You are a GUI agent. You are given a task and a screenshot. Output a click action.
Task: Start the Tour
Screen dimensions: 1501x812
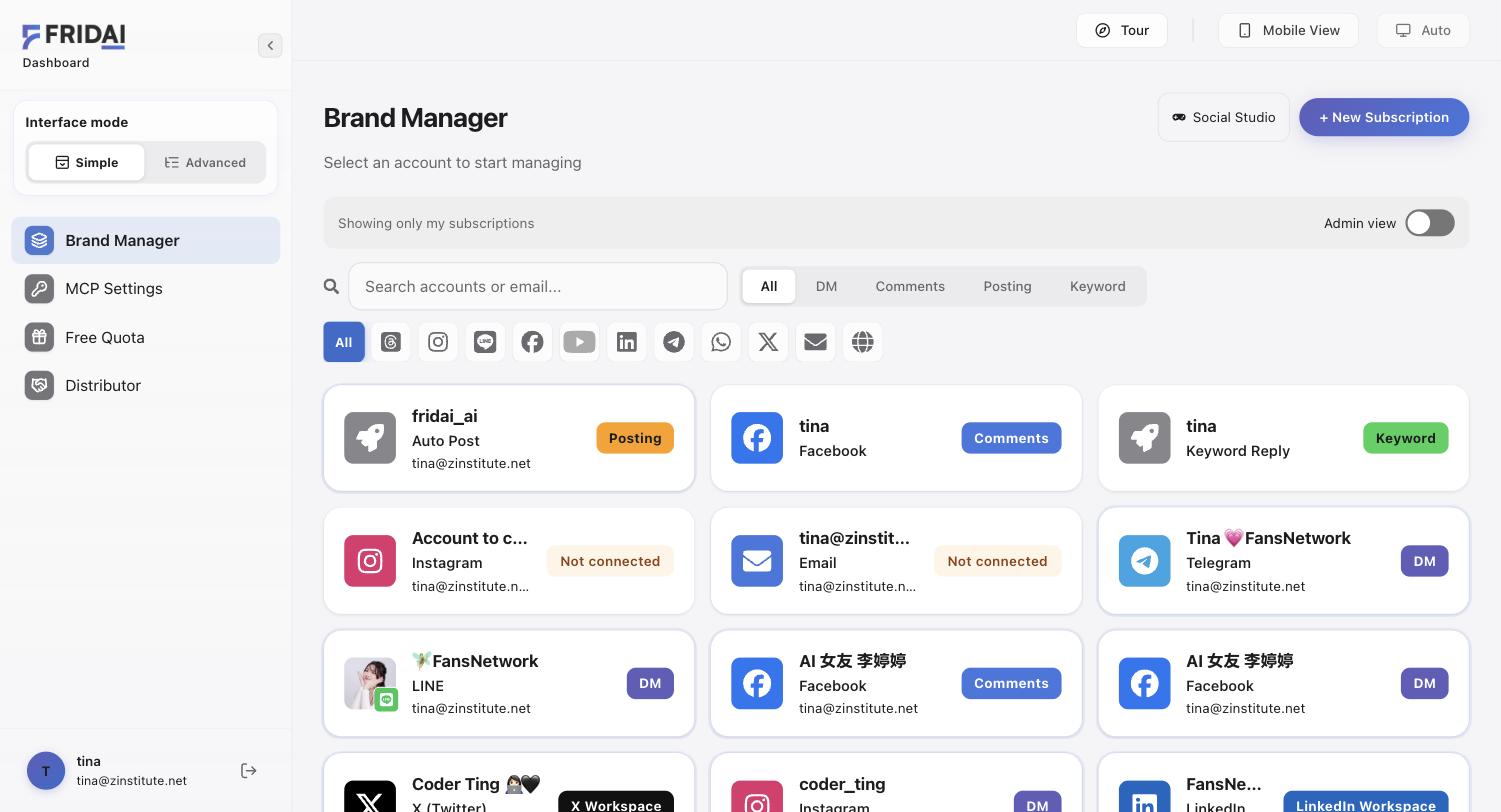[1122, 30]
